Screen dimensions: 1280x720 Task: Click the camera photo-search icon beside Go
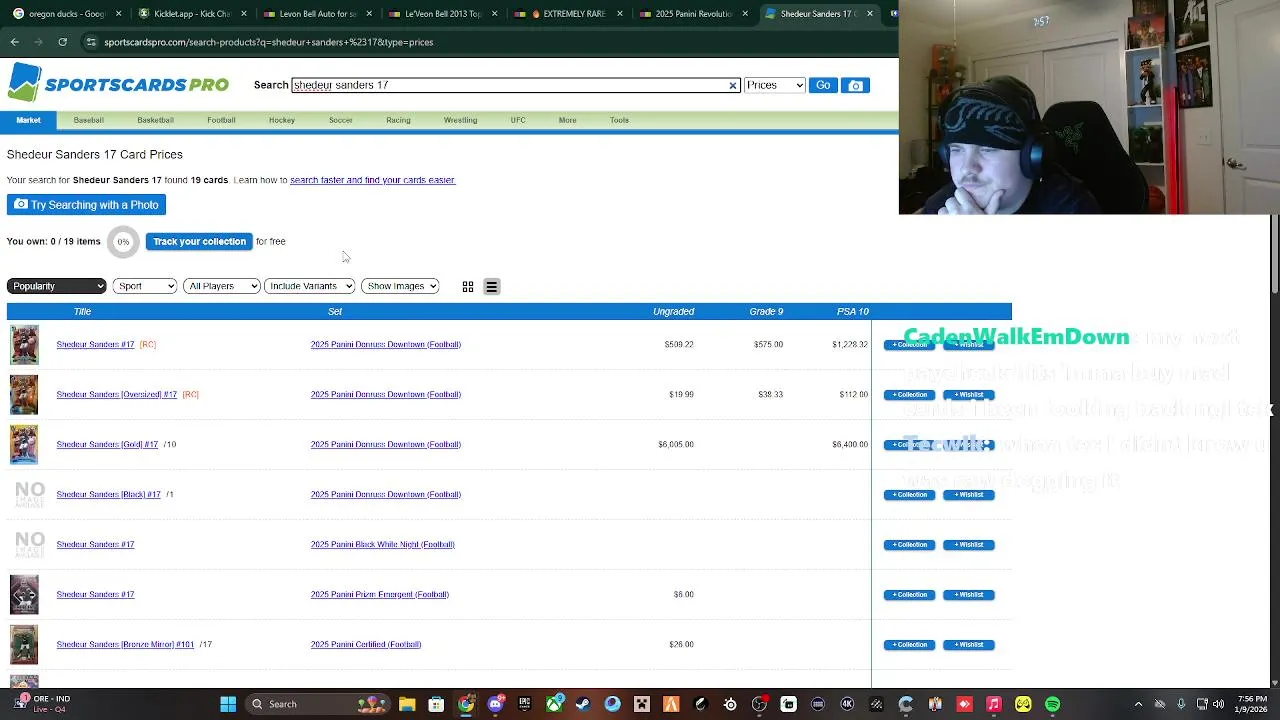[855, 85]
